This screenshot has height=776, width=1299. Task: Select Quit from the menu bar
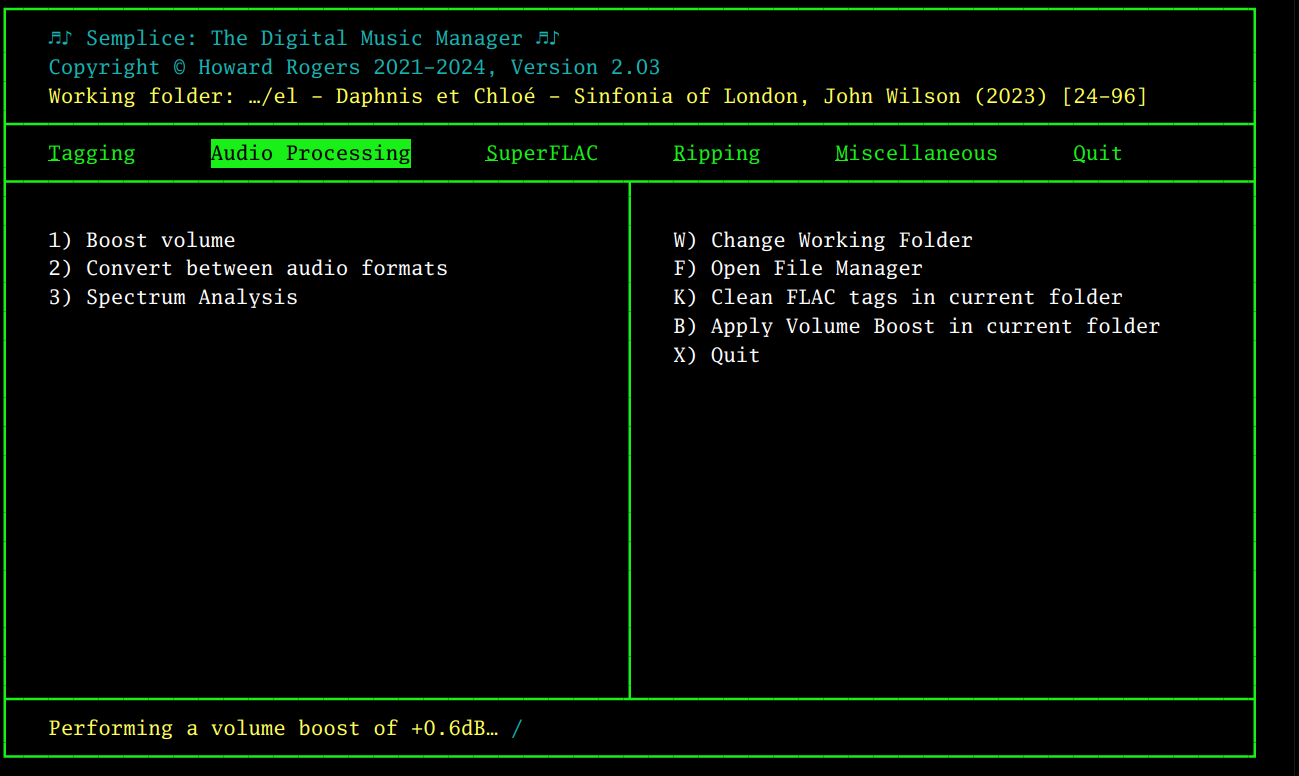(1097, 153)
